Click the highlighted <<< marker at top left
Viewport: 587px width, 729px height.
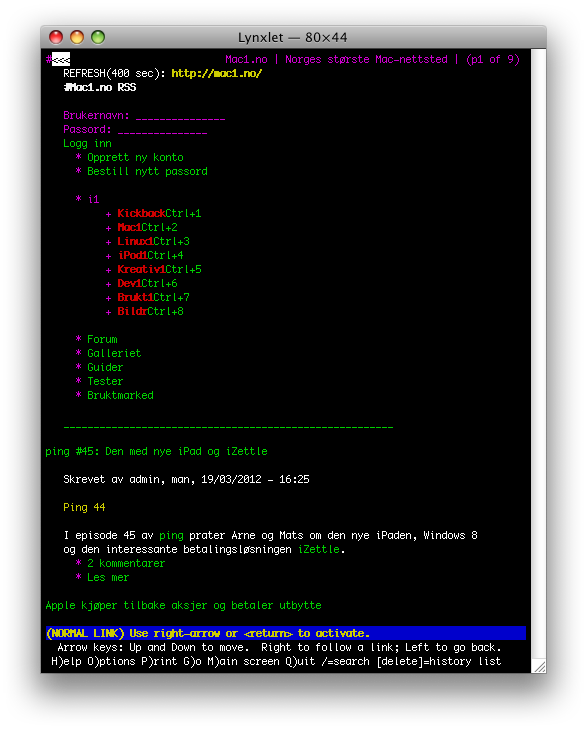(61, 60)
